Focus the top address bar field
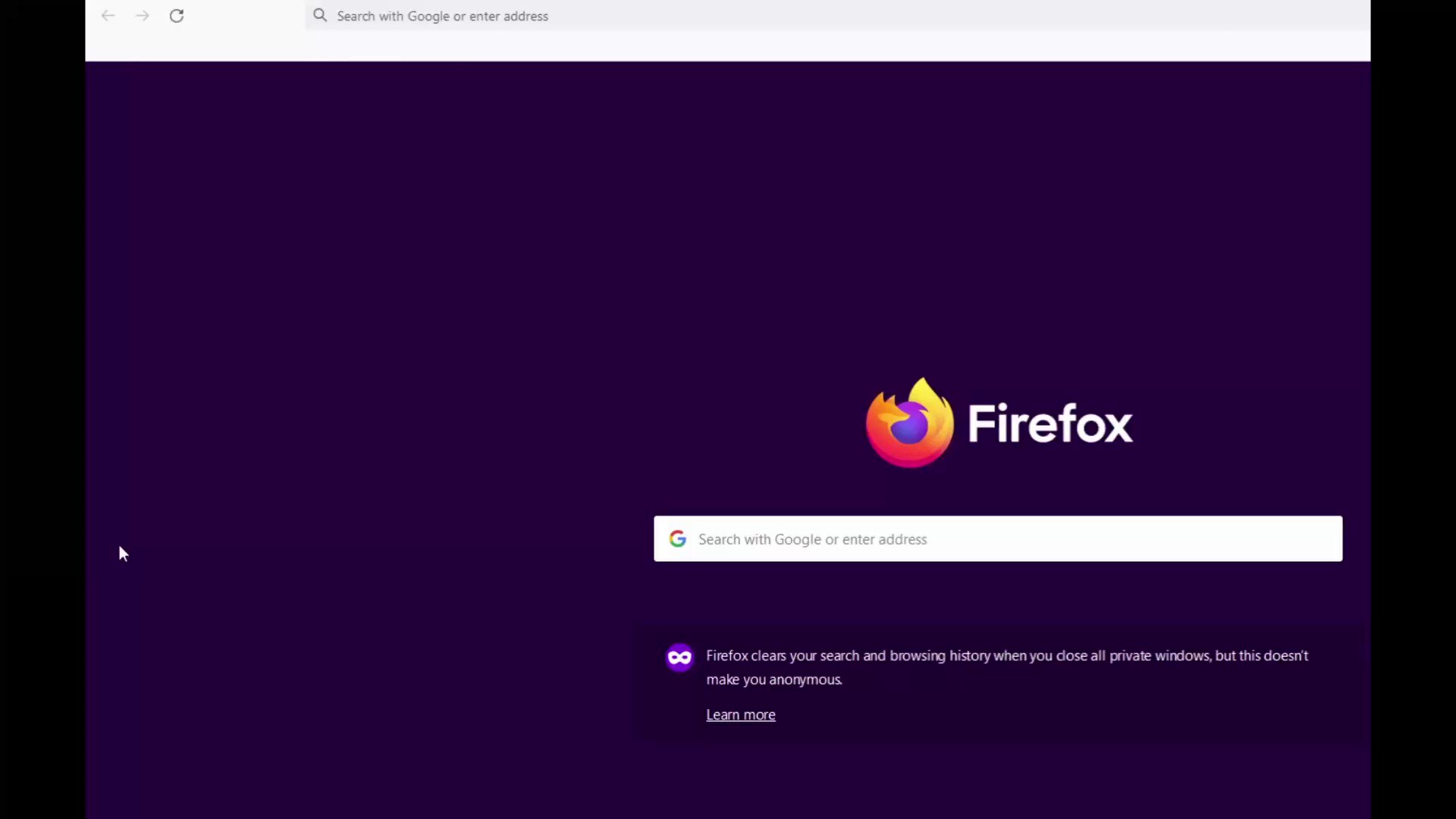This screenshot has width=1456, height=819. coord(837,15)
